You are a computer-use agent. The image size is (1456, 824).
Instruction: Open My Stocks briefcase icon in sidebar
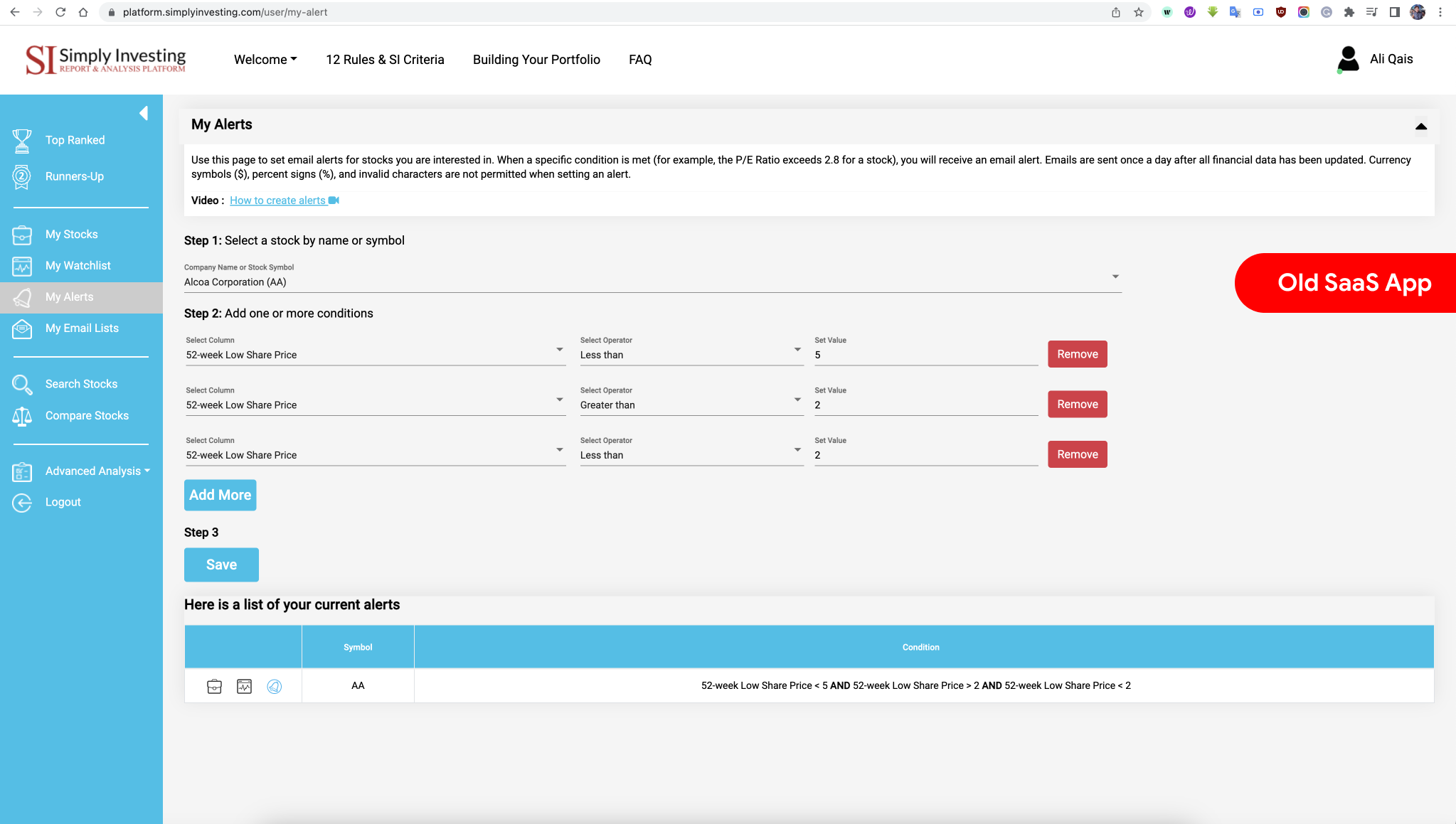tap(22, 235)
